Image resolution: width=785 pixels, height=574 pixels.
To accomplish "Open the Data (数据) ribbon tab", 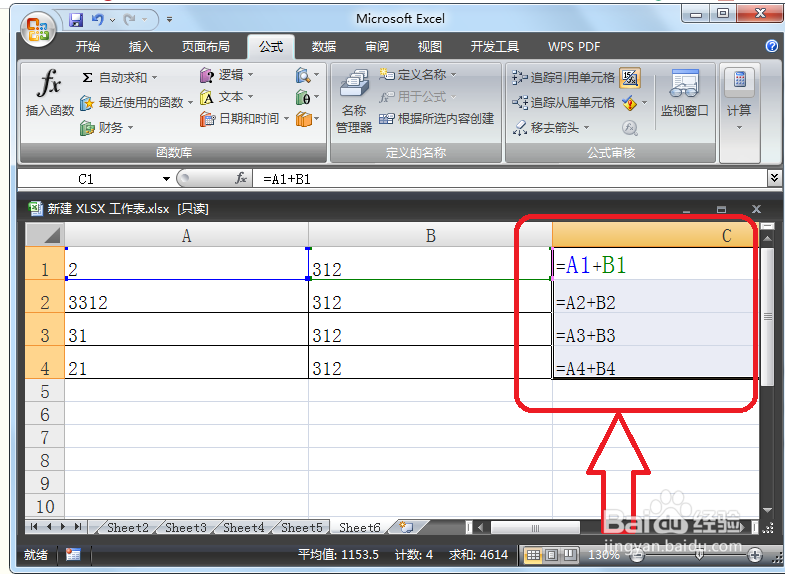I will (x=323, y=47).
